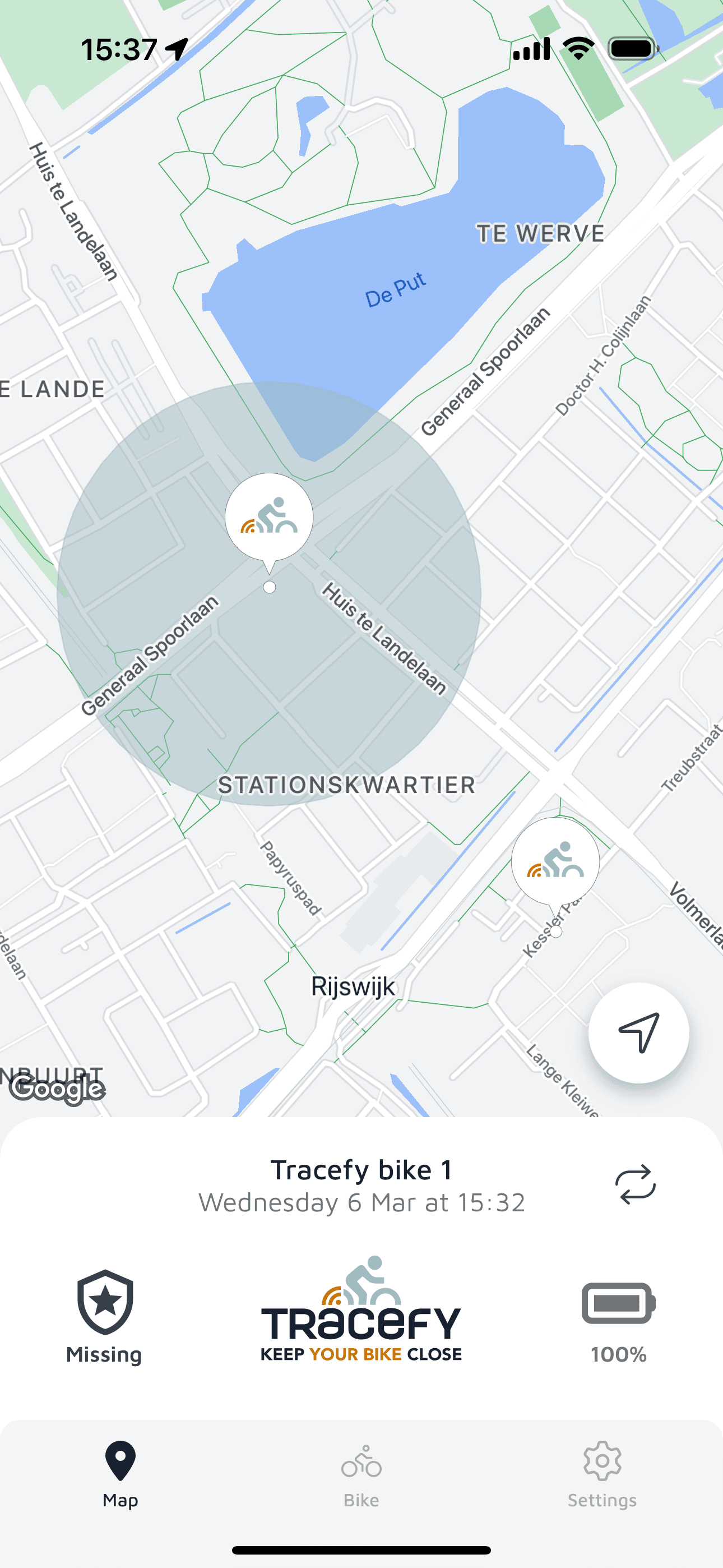Tap the Rijswijk city label
723x1568 pixels.
tap(353, 986)
